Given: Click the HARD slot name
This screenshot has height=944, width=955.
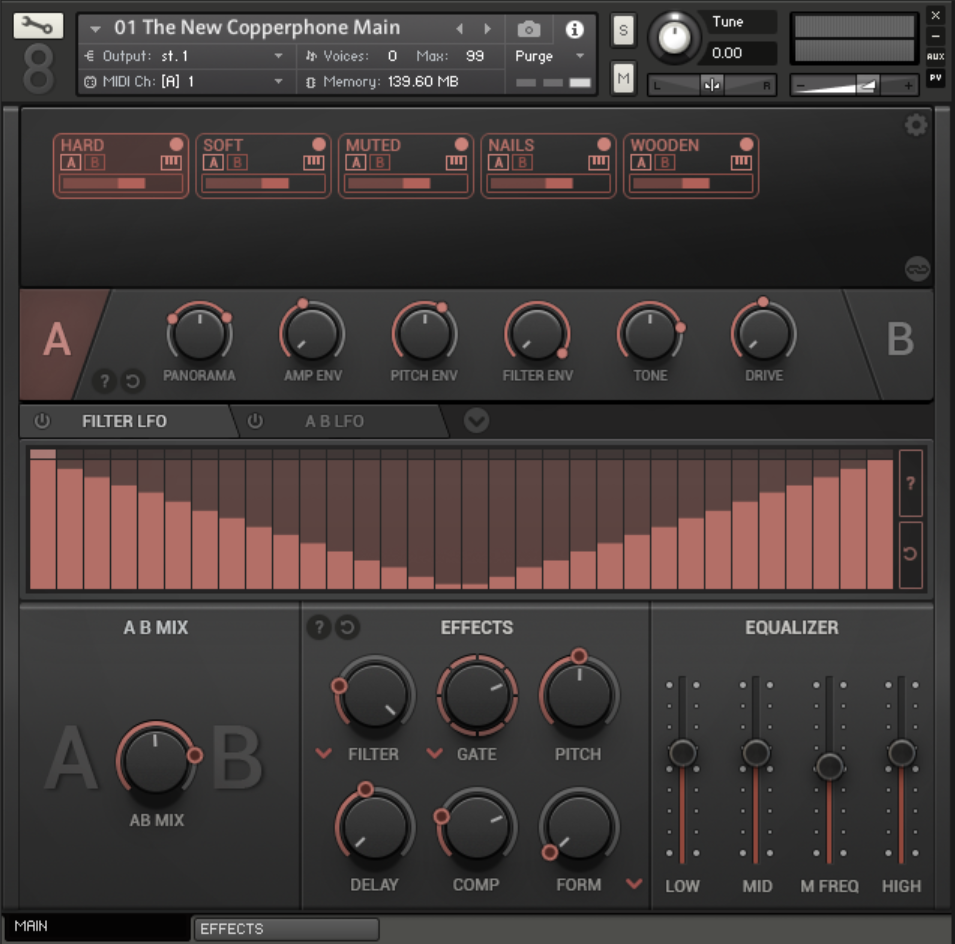Looking at the screenshot, I should click(82, 145).
